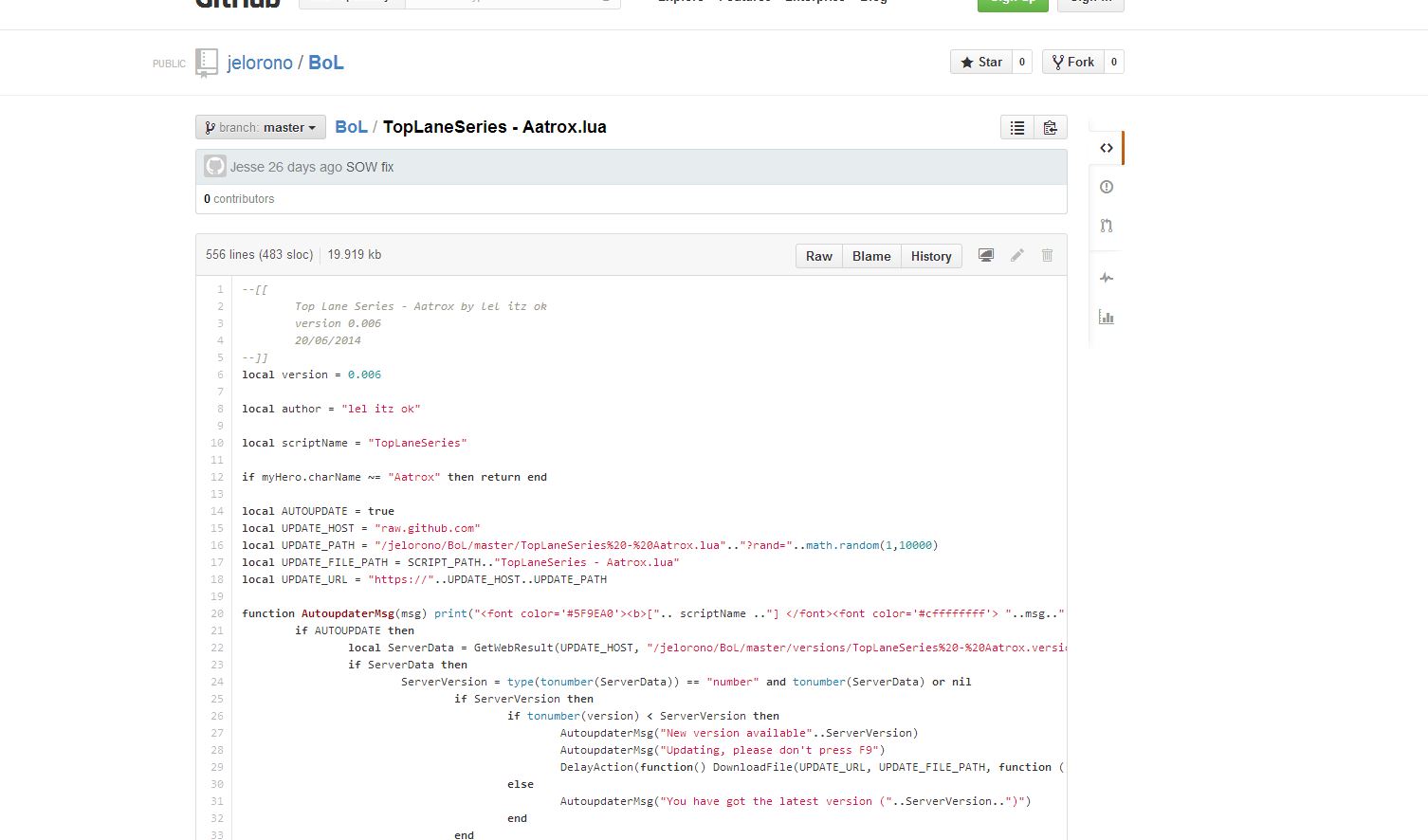Click Jesse's avatar in commit bar

(215, 167)
